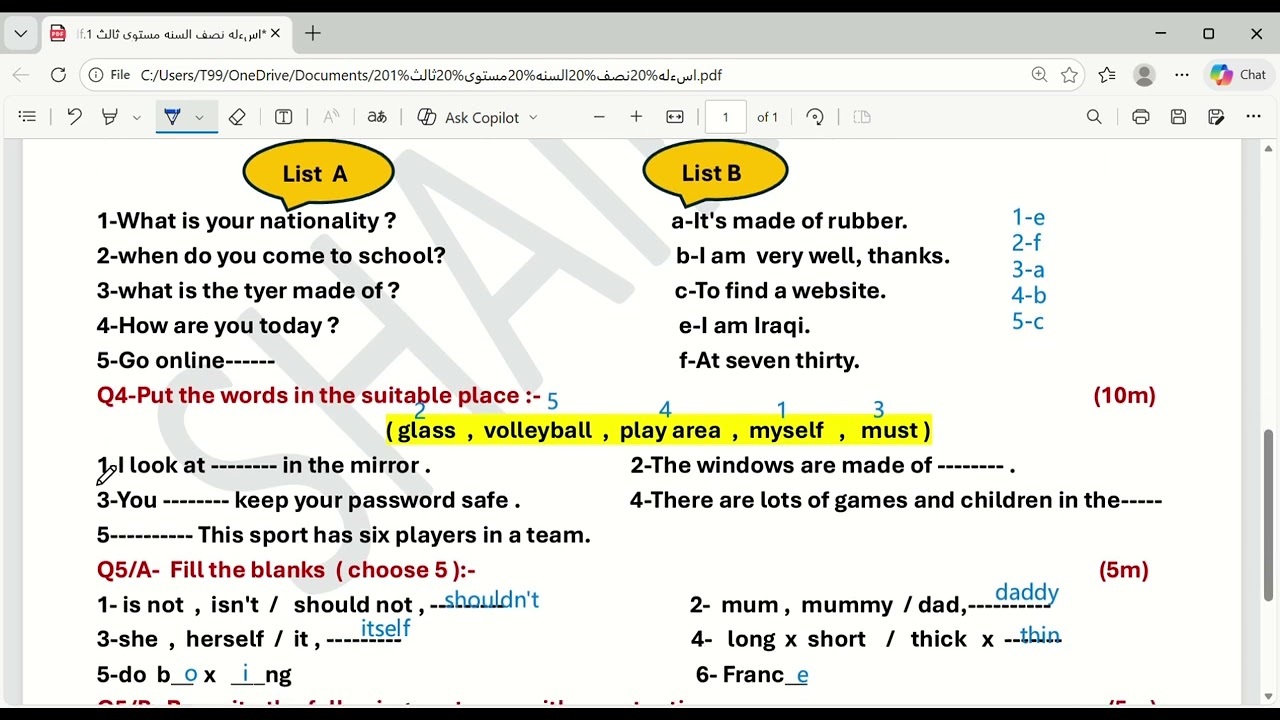Viewport: 1280px width, 720px height.
Task: Expand the Ask Copilot dropdown arrow
Action: pos(533,118)
